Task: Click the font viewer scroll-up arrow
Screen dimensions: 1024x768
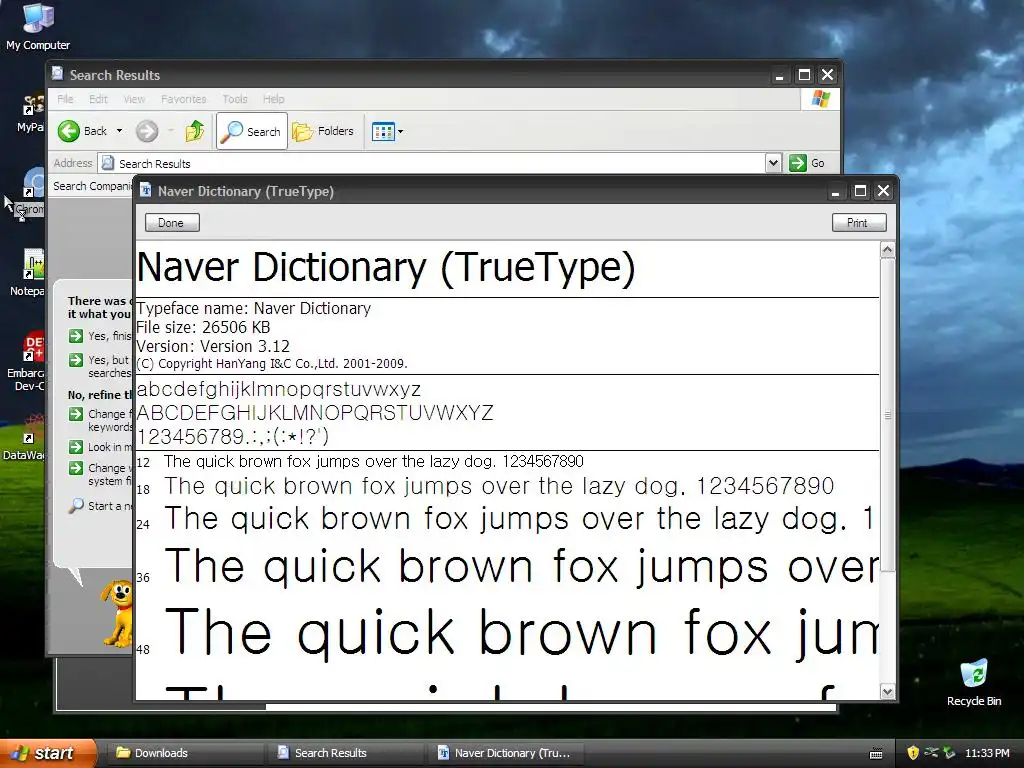Action: (x=887, y=250)
